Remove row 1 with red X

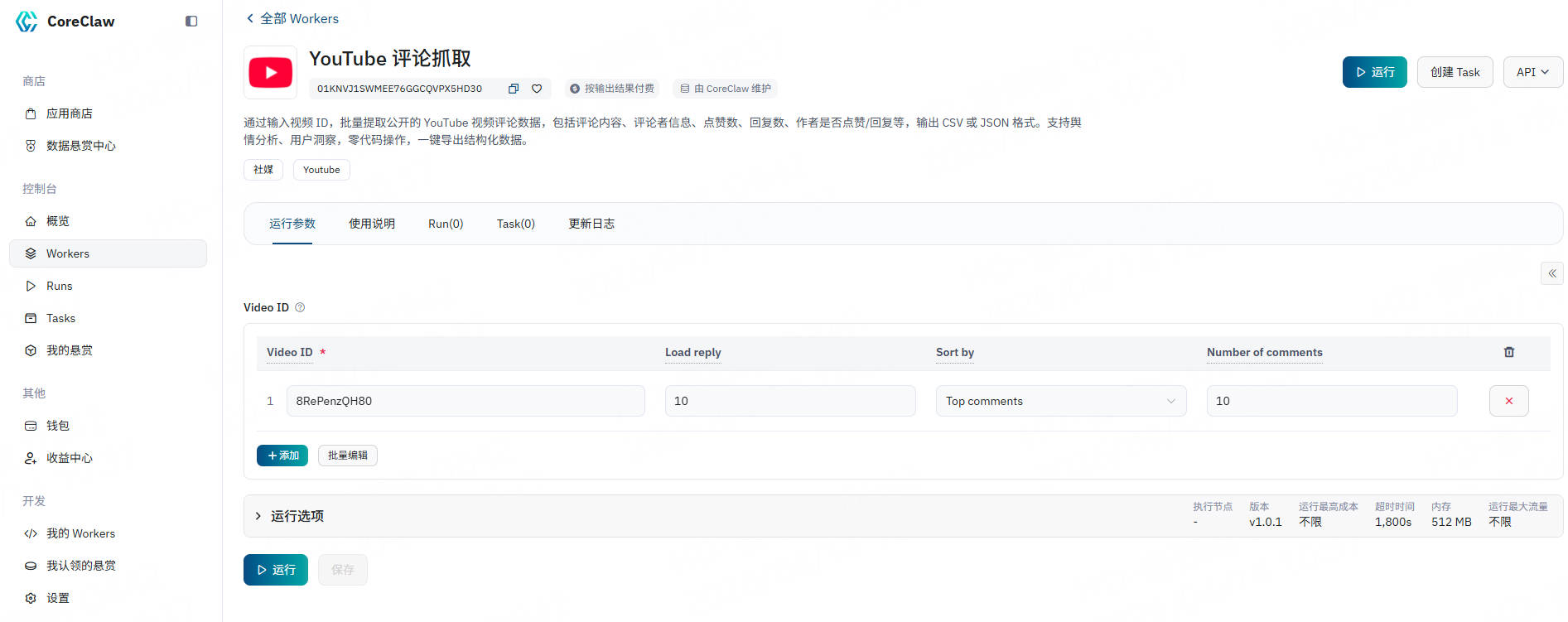pos(1508,401)
